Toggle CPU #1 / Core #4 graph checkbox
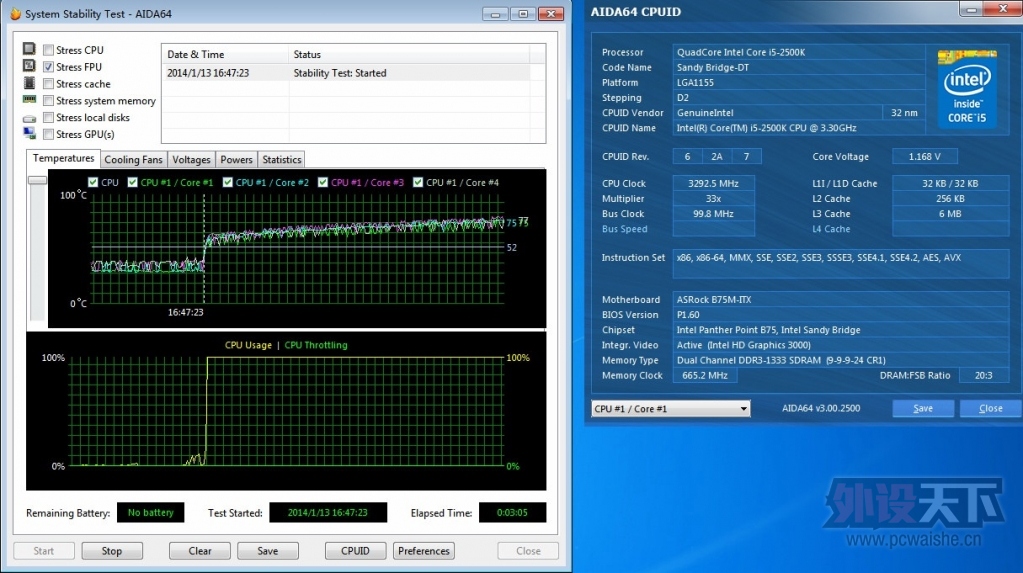Screen dimensions: 1023x573 [418, 183]
